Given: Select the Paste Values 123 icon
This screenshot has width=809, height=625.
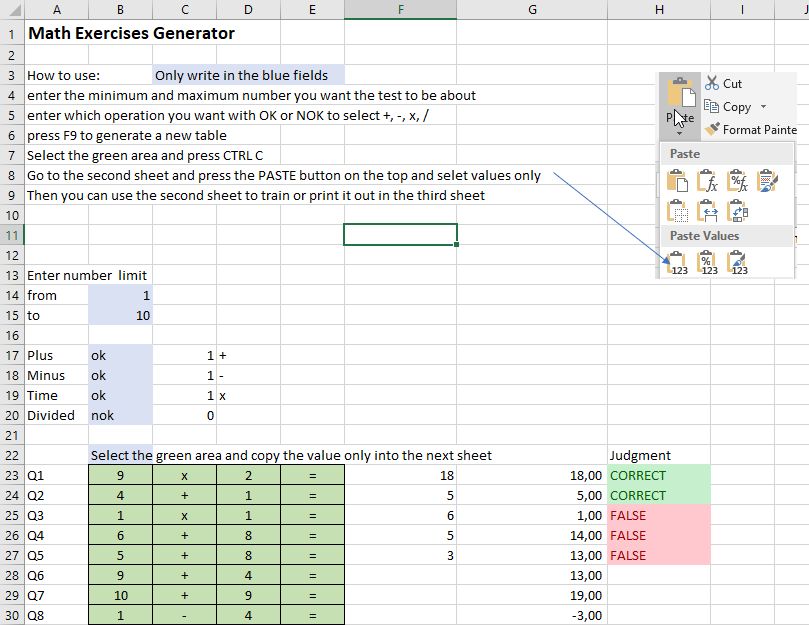Looking at the screenshot, I should (x=677, y=261).
